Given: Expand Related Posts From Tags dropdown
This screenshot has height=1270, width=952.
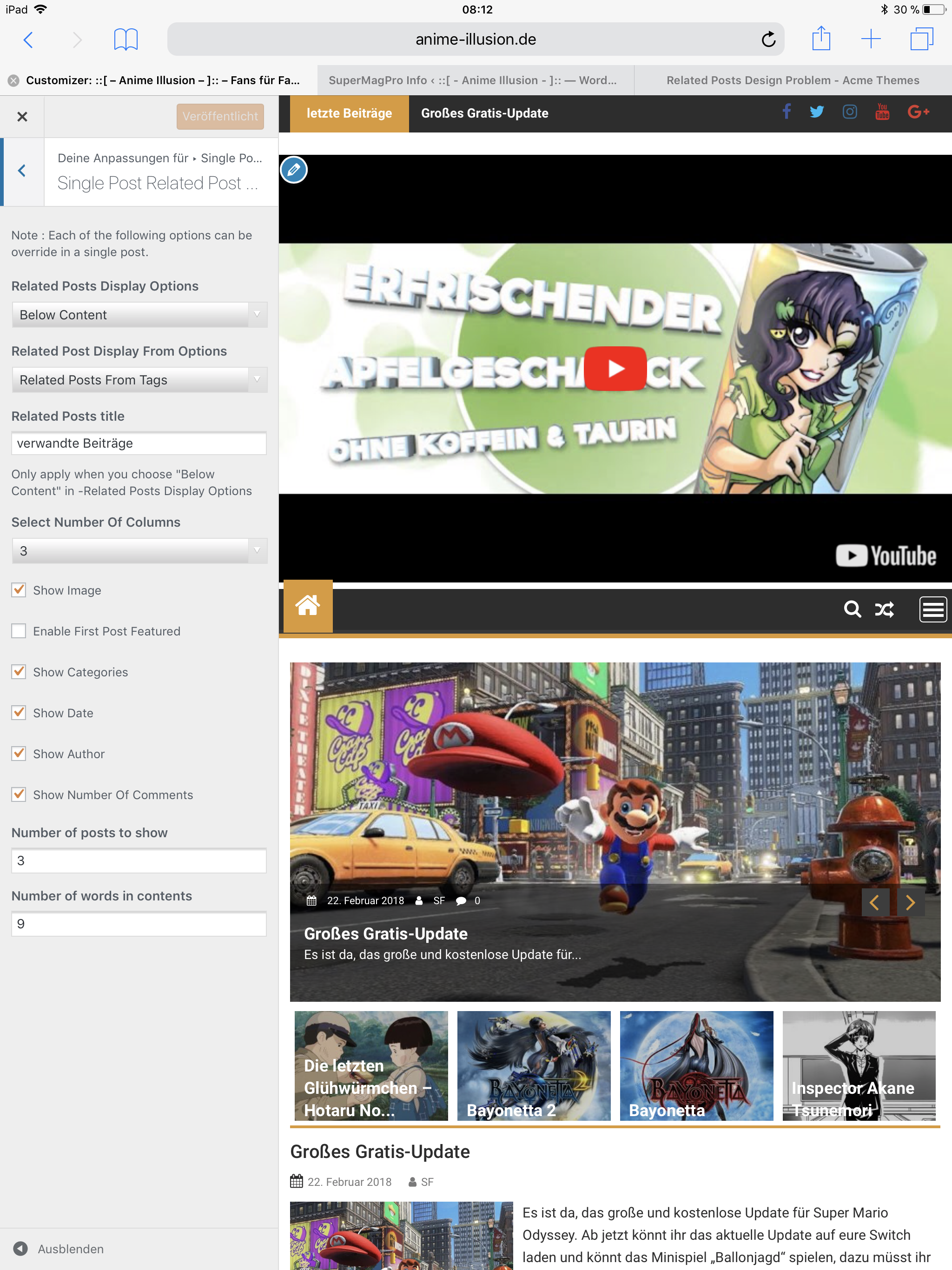Looking at the screenshot, I should 139,379.
